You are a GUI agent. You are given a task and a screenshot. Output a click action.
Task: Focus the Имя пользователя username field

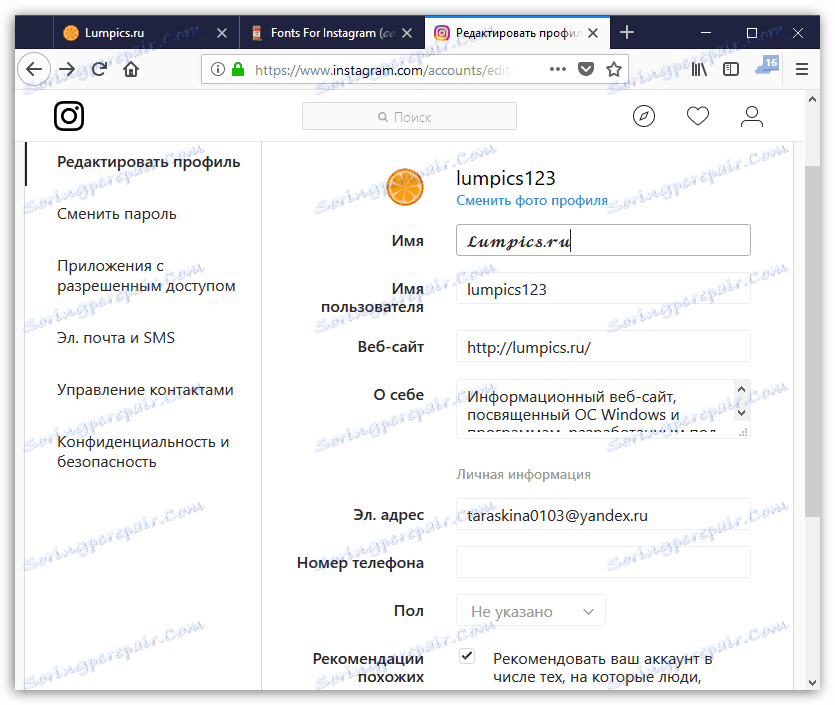[x=603, y=289]
